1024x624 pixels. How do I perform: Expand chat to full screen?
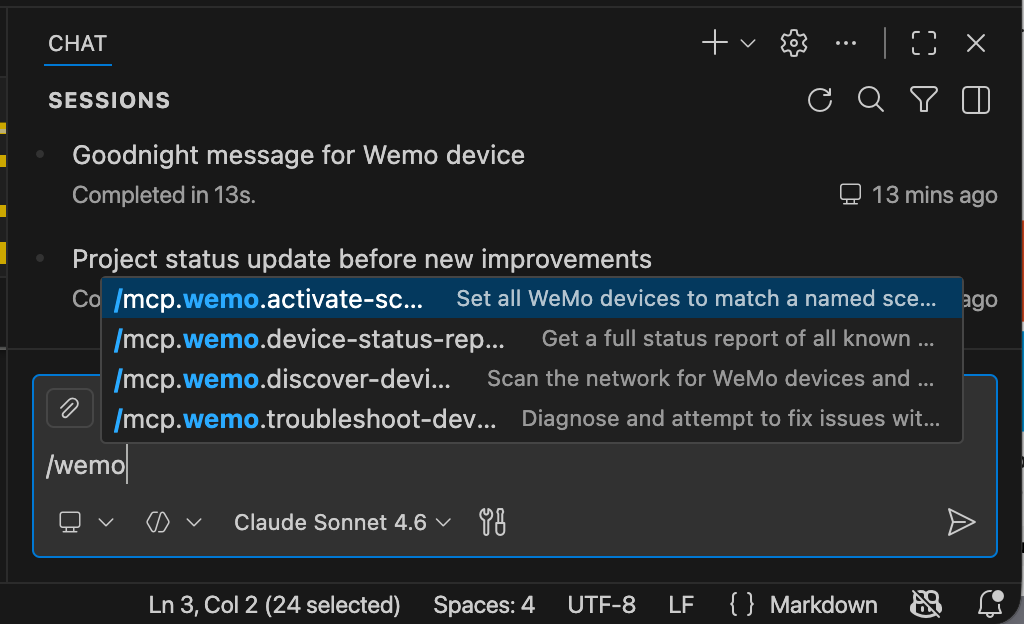pos(923,42)
